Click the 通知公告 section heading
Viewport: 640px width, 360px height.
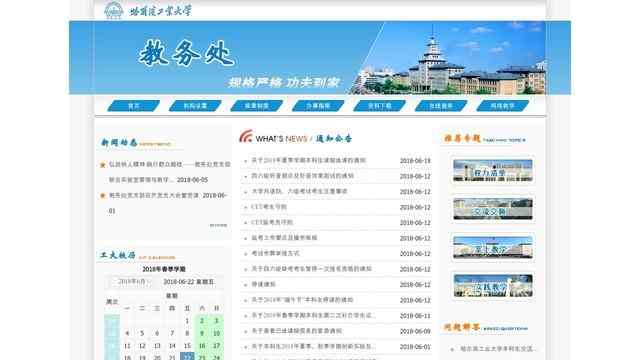point(334,138)
